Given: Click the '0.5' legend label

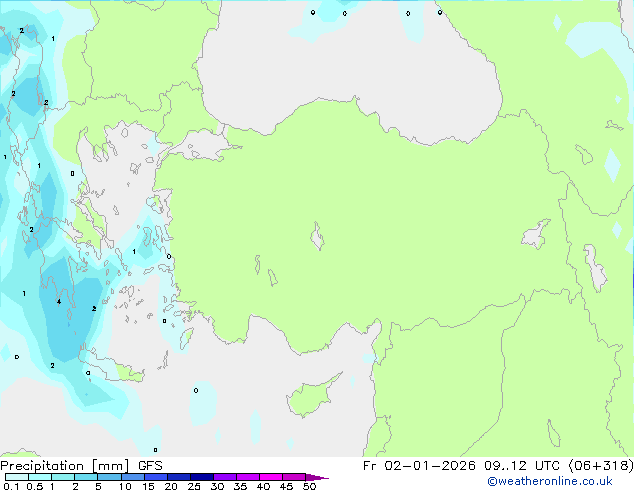Looking at the screenshot, I should pyautogui.click(x=35, y=486).
